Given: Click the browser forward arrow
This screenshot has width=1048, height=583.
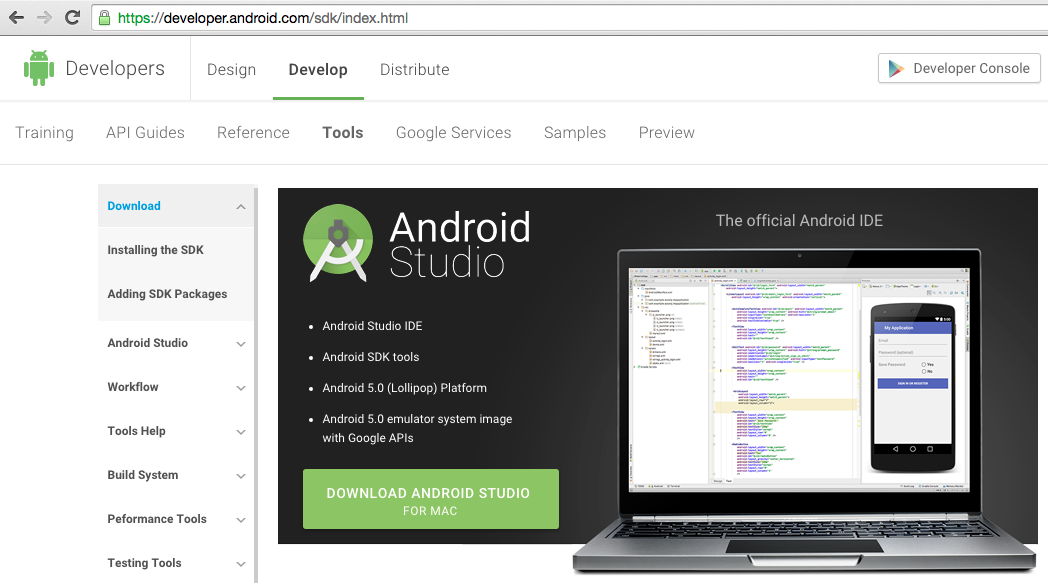Looking at the screenshot, I should 44,17.
